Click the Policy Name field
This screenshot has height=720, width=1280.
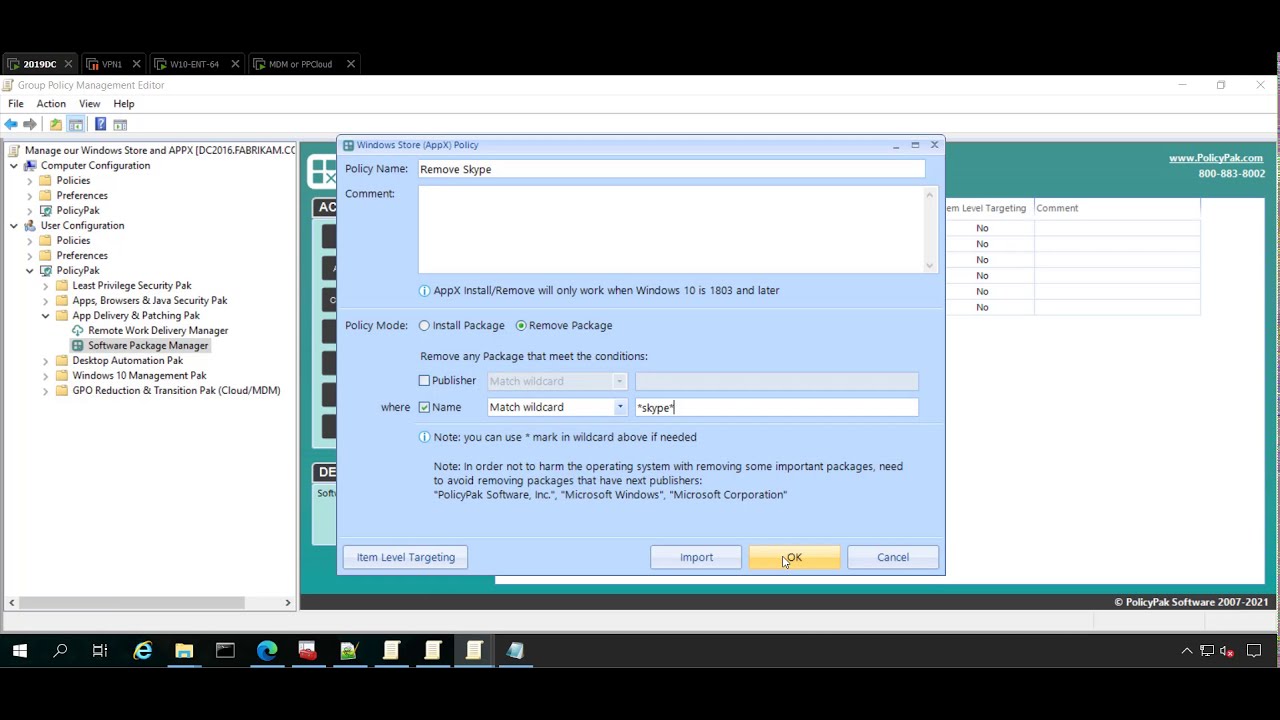coord(672,170)
